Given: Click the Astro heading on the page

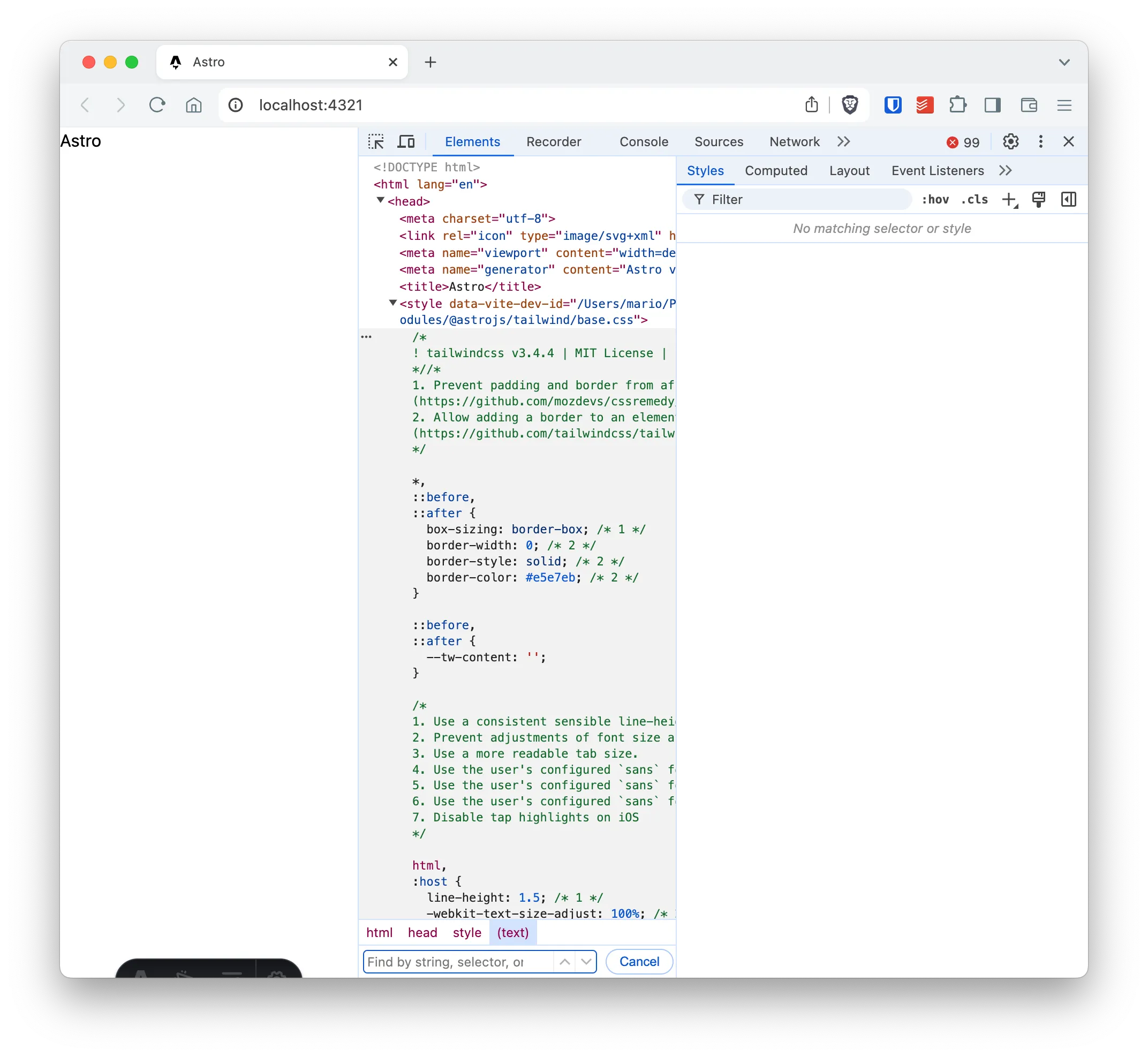Looking at the screenshot, I should (81, 141).
